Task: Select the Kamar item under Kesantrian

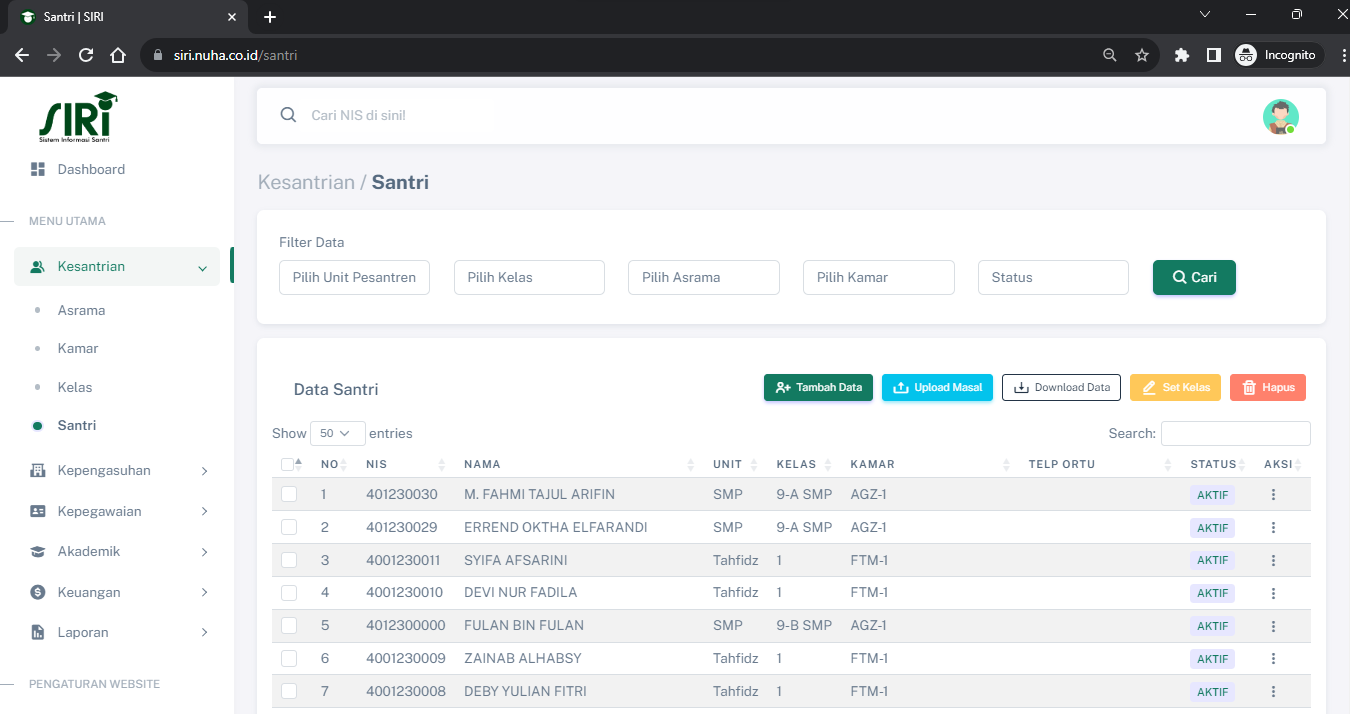Action: (78, 349)
